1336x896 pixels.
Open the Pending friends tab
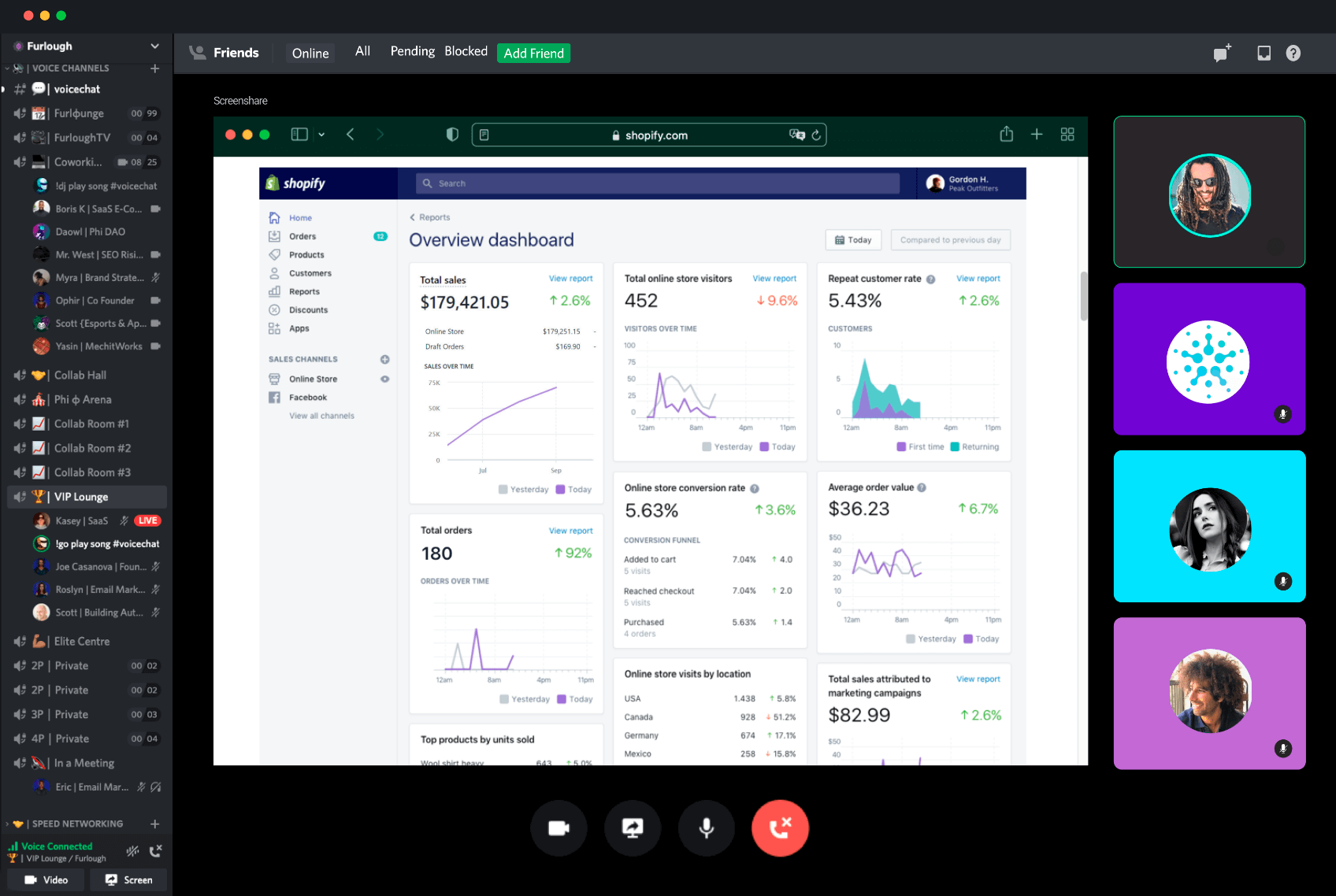click(413, 51)
